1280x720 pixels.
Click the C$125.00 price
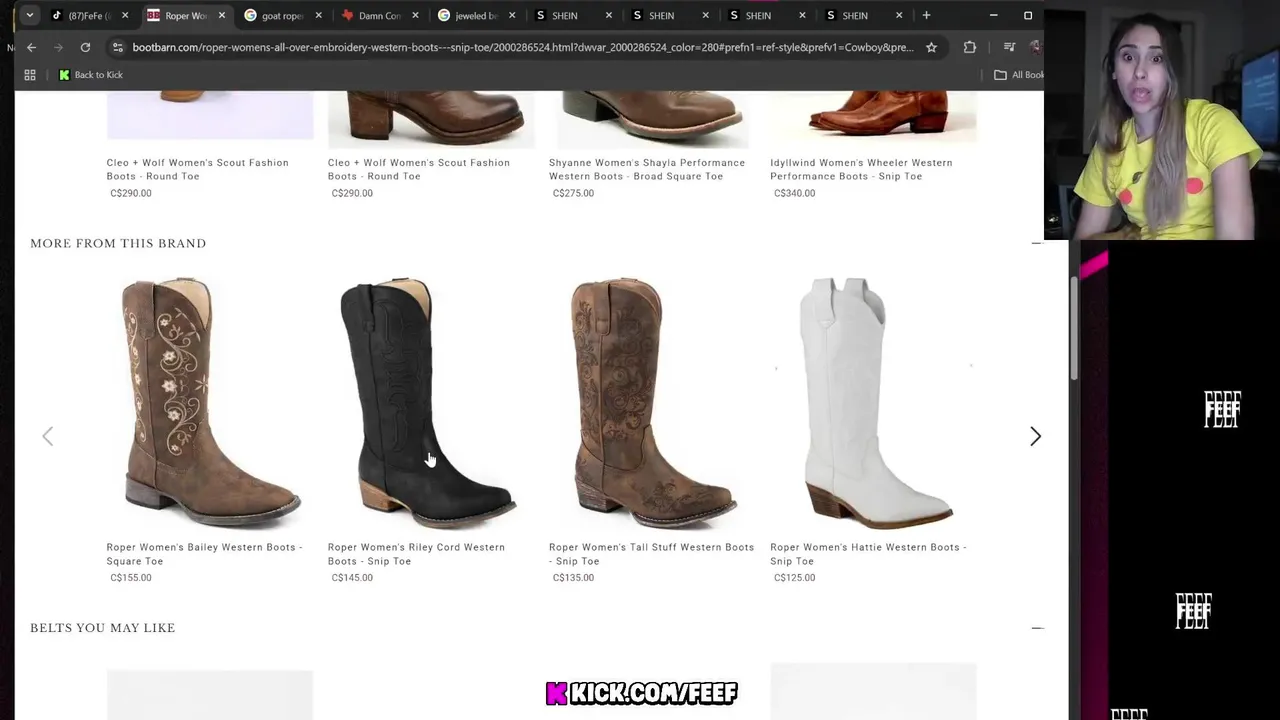[794, 578]
